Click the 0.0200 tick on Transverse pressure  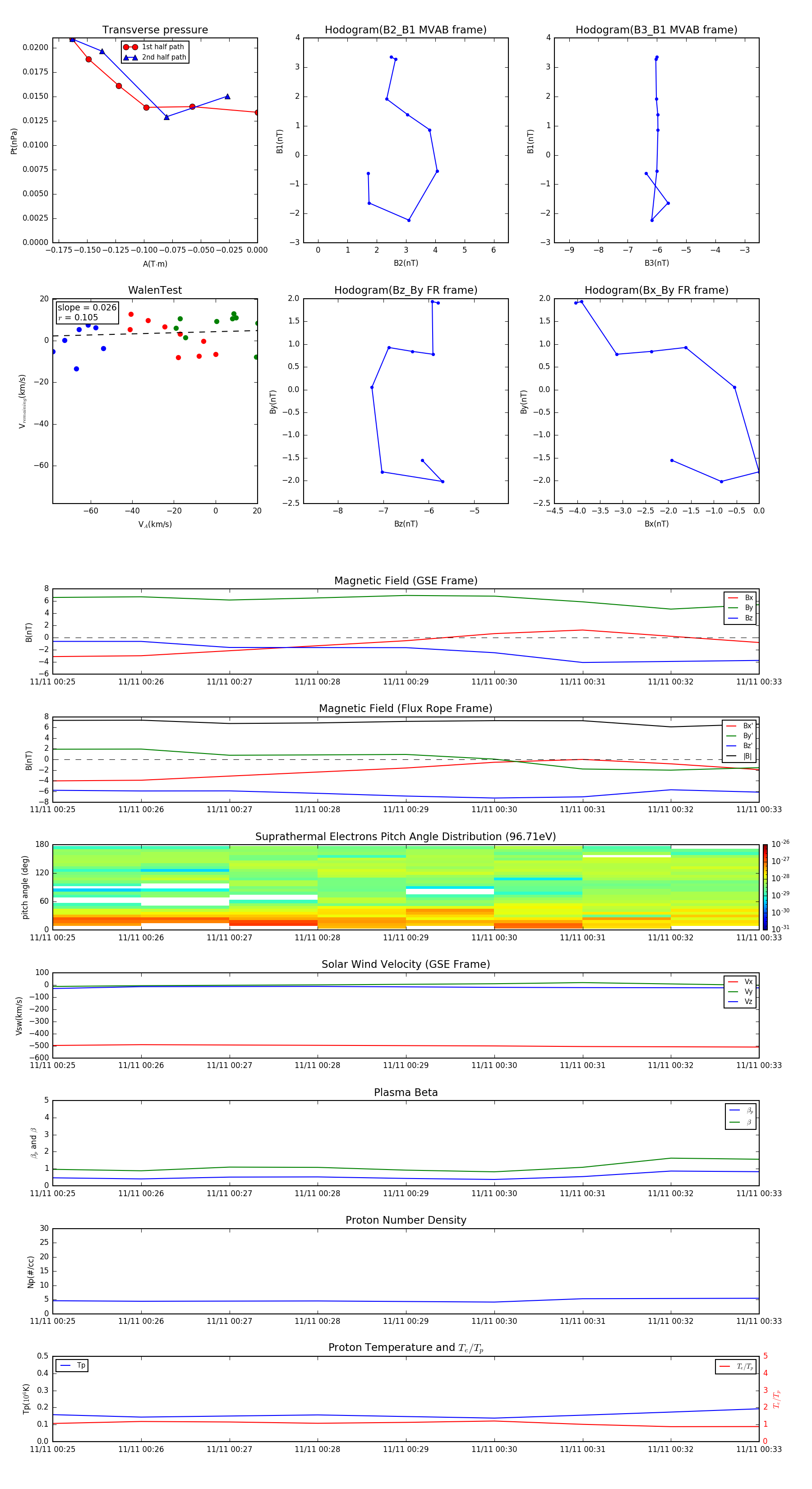[x=36, y=47]
